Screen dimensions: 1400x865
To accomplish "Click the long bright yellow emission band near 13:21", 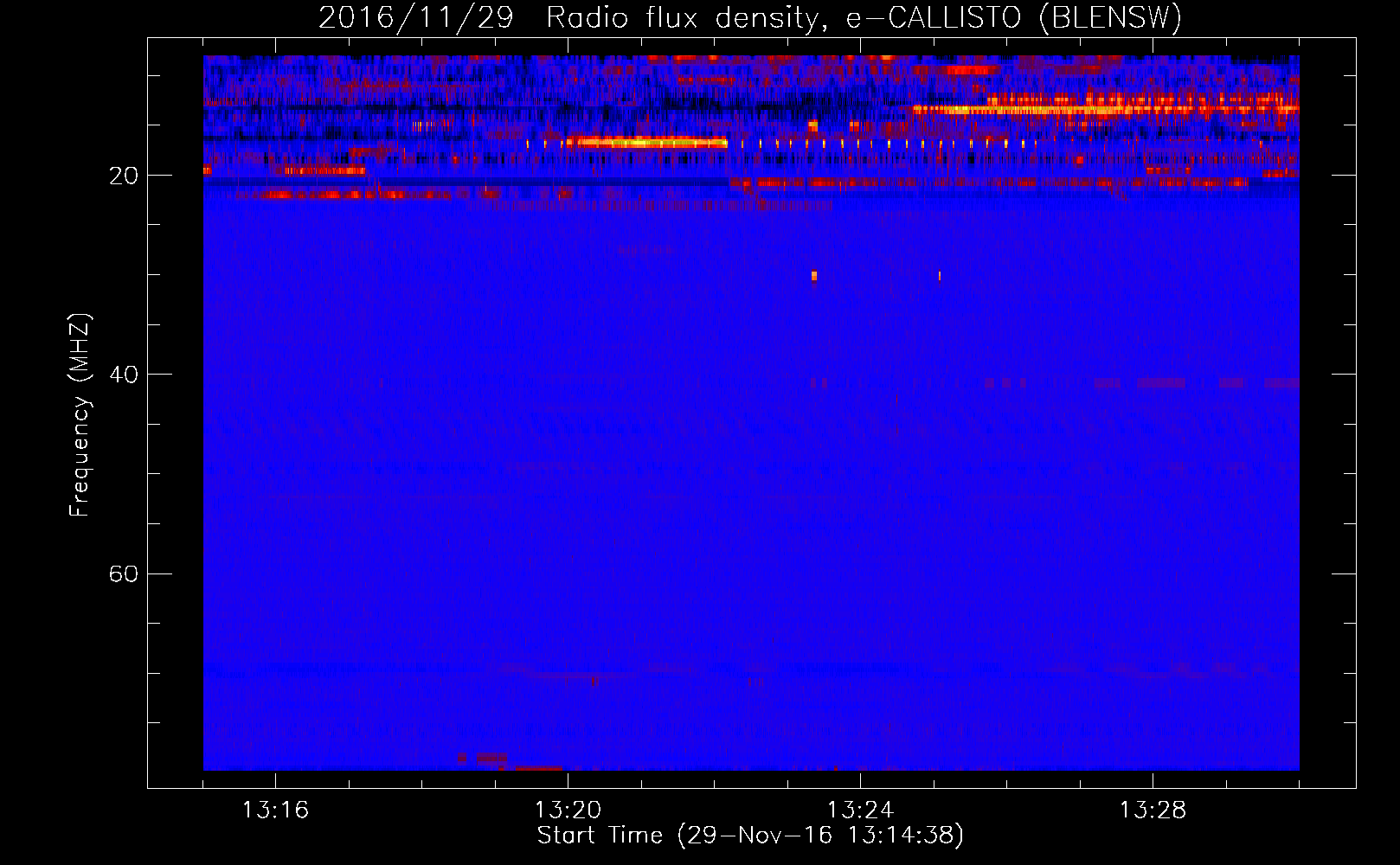I will 646,143.
